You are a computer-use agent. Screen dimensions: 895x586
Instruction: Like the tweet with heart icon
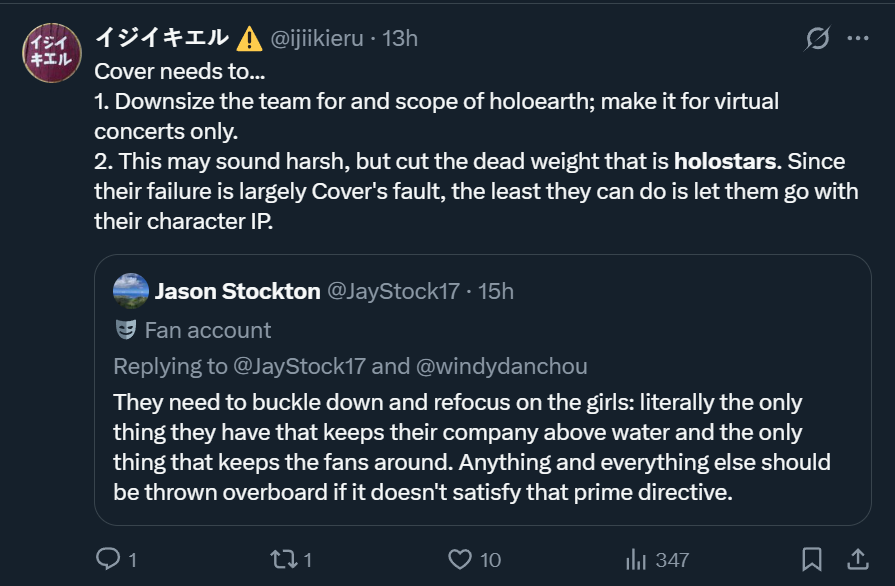(460, 559)
